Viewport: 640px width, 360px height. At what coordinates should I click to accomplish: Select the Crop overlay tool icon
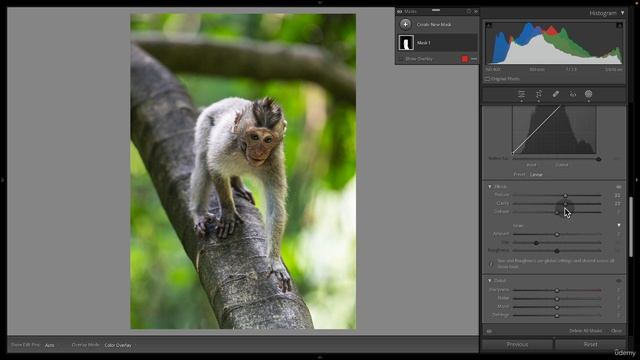[x=539, y=94]
